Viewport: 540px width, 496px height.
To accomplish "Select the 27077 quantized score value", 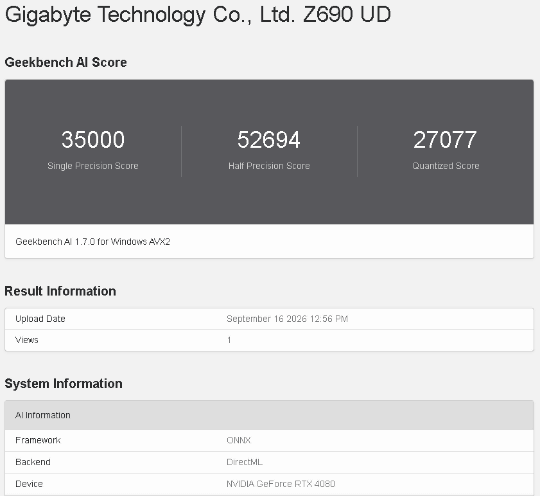I will [x=445, y=140].
